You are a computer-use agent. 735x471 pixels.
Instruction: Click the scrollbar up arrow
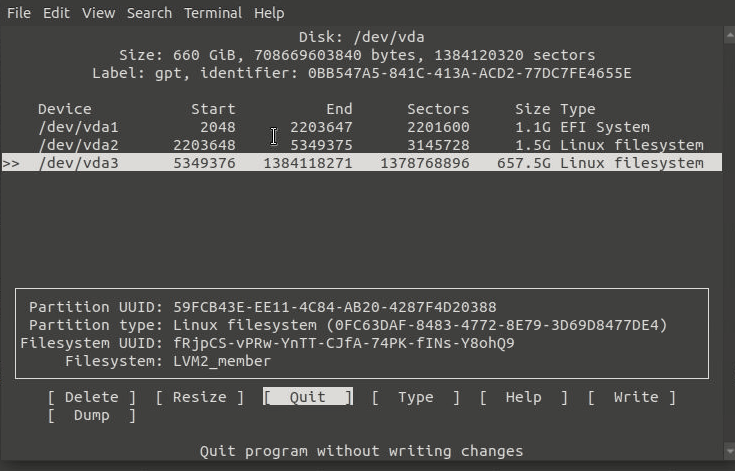(729, 35)
